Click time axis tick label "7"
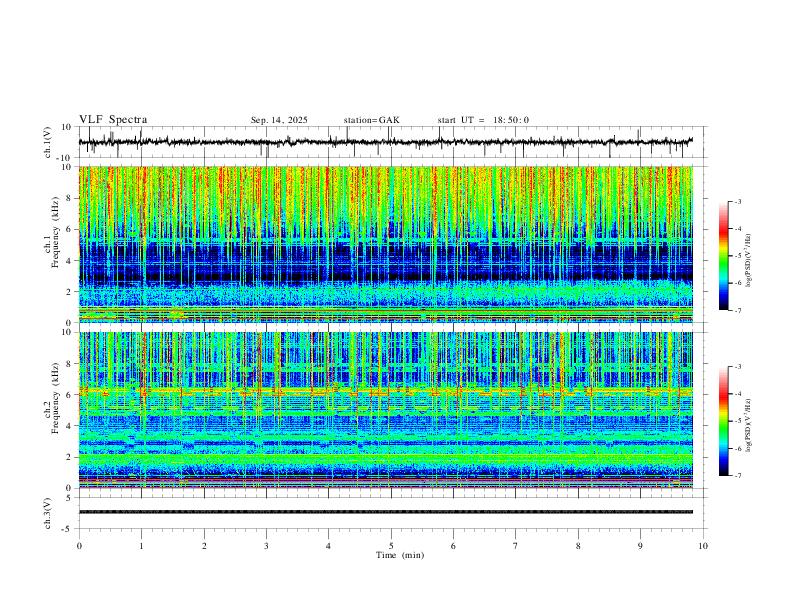The width and height of the screenshot is (792, 612). point(516,546)
